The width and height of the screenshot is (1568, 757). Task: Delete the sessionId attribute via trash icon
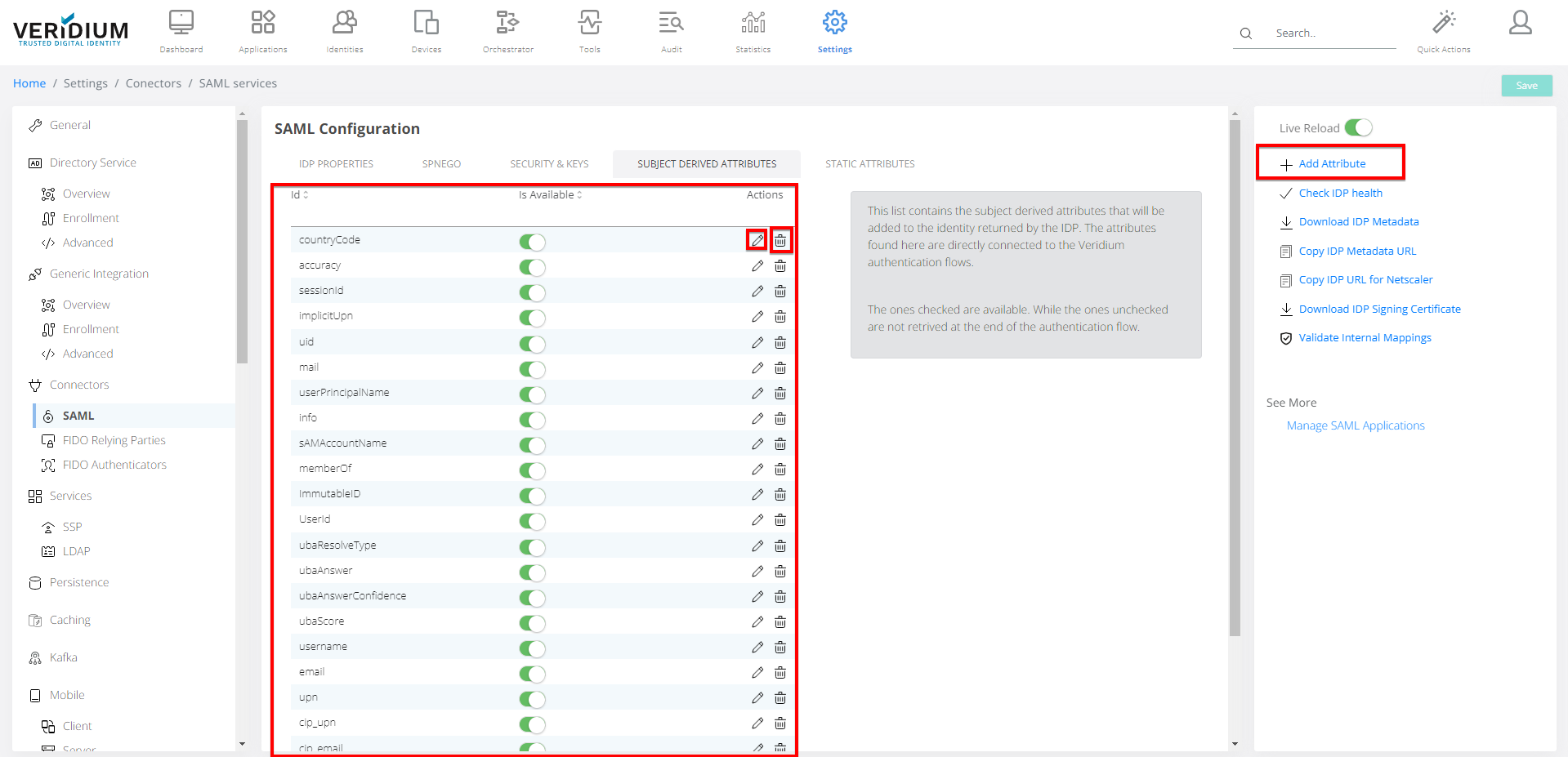(x=780, y=292)
